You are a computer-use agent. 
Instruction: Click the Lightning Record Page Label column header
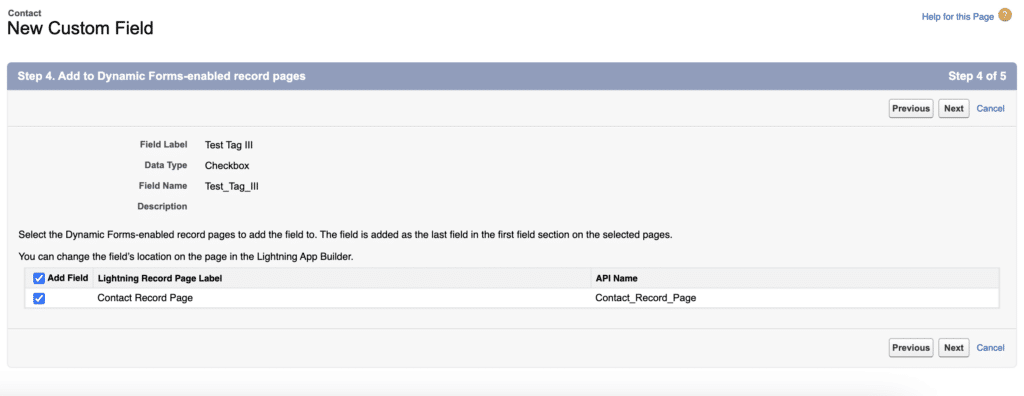[x=159, y=278]
